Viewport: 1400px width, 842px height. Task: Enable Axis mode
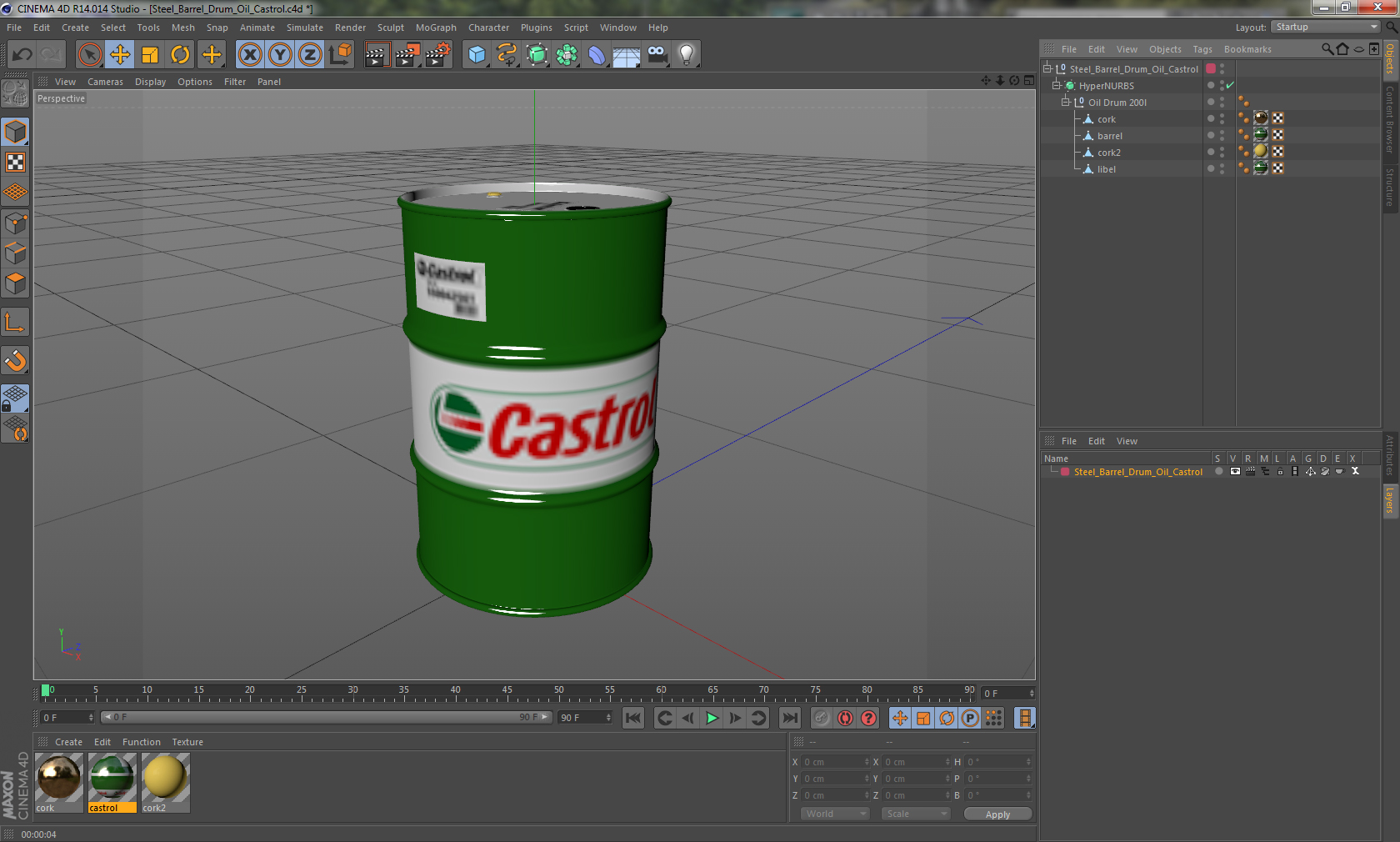[16, 322]
